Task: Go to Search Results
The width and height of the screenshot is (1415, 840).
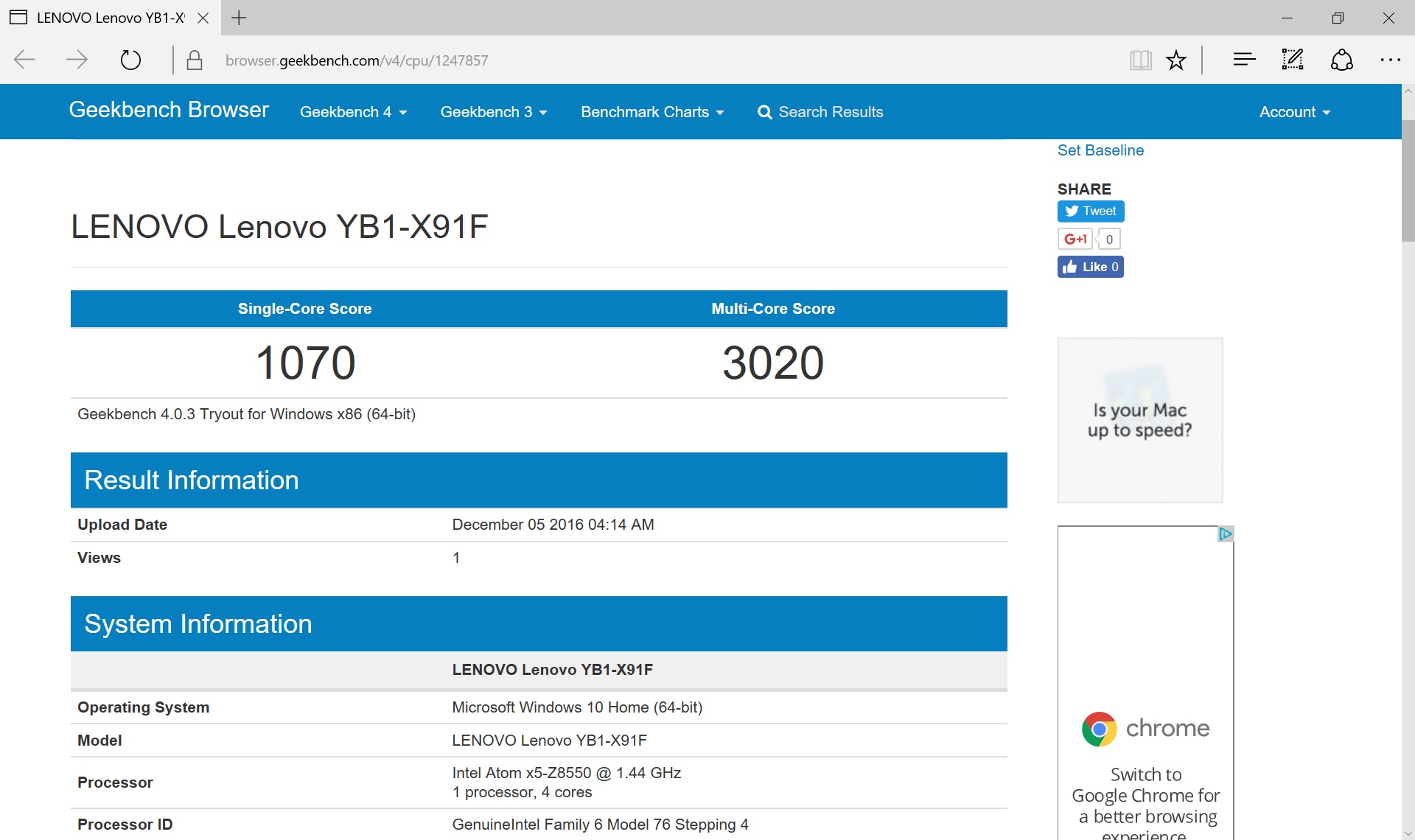Action: [820, 112]
